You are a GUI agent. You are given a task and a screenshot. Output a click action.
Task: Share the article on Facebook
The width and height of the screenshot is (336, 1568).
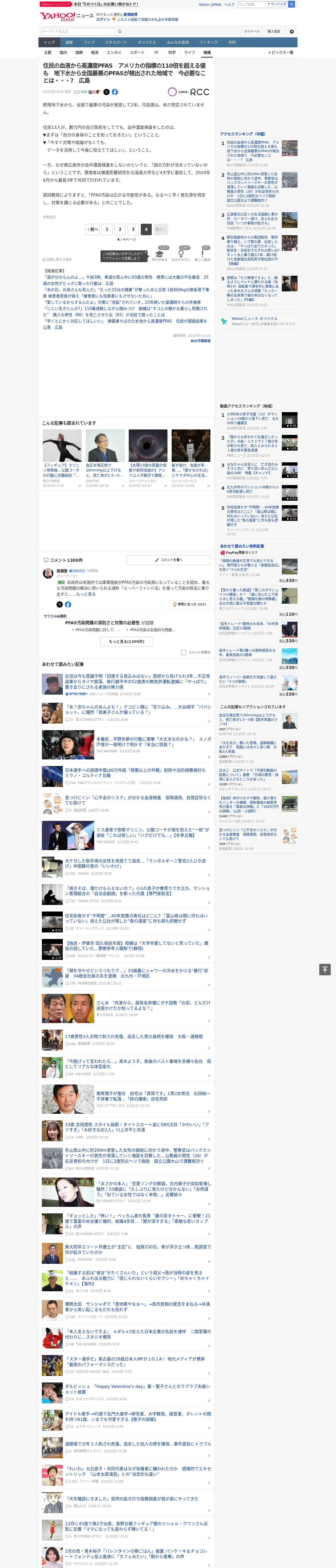pos(115,92)
